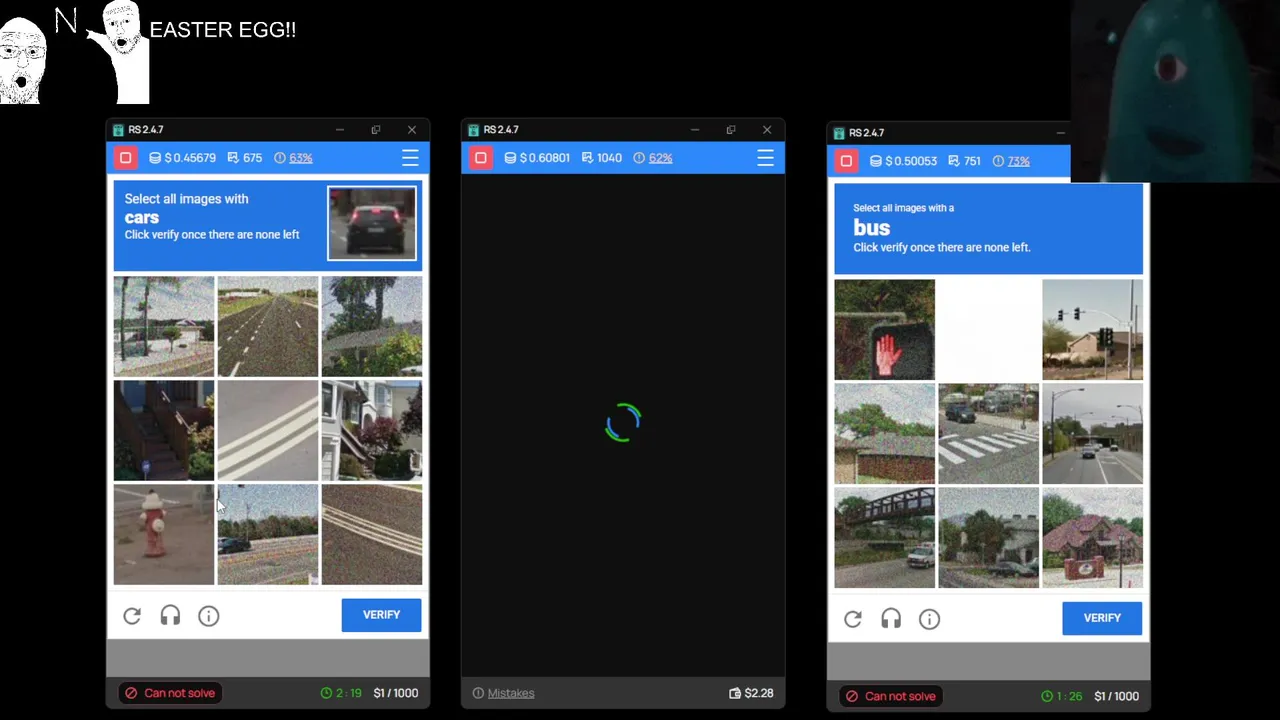Get audio challenge for cars captcha
This screenshot has height=720, width=1280.
[x=170, y=616]
